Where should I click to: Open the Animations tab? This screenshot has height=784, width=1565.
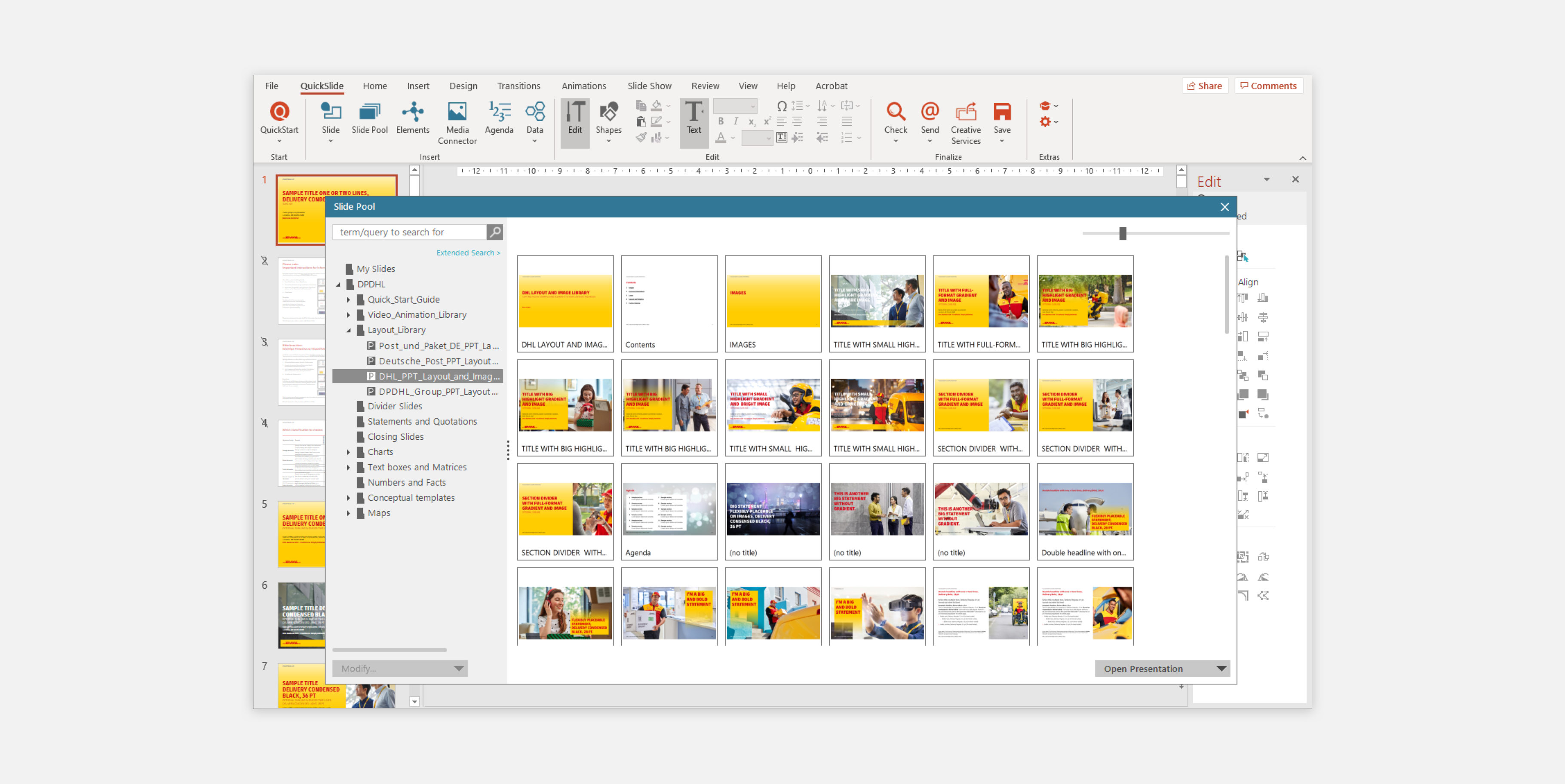click(x=583, y=86)
